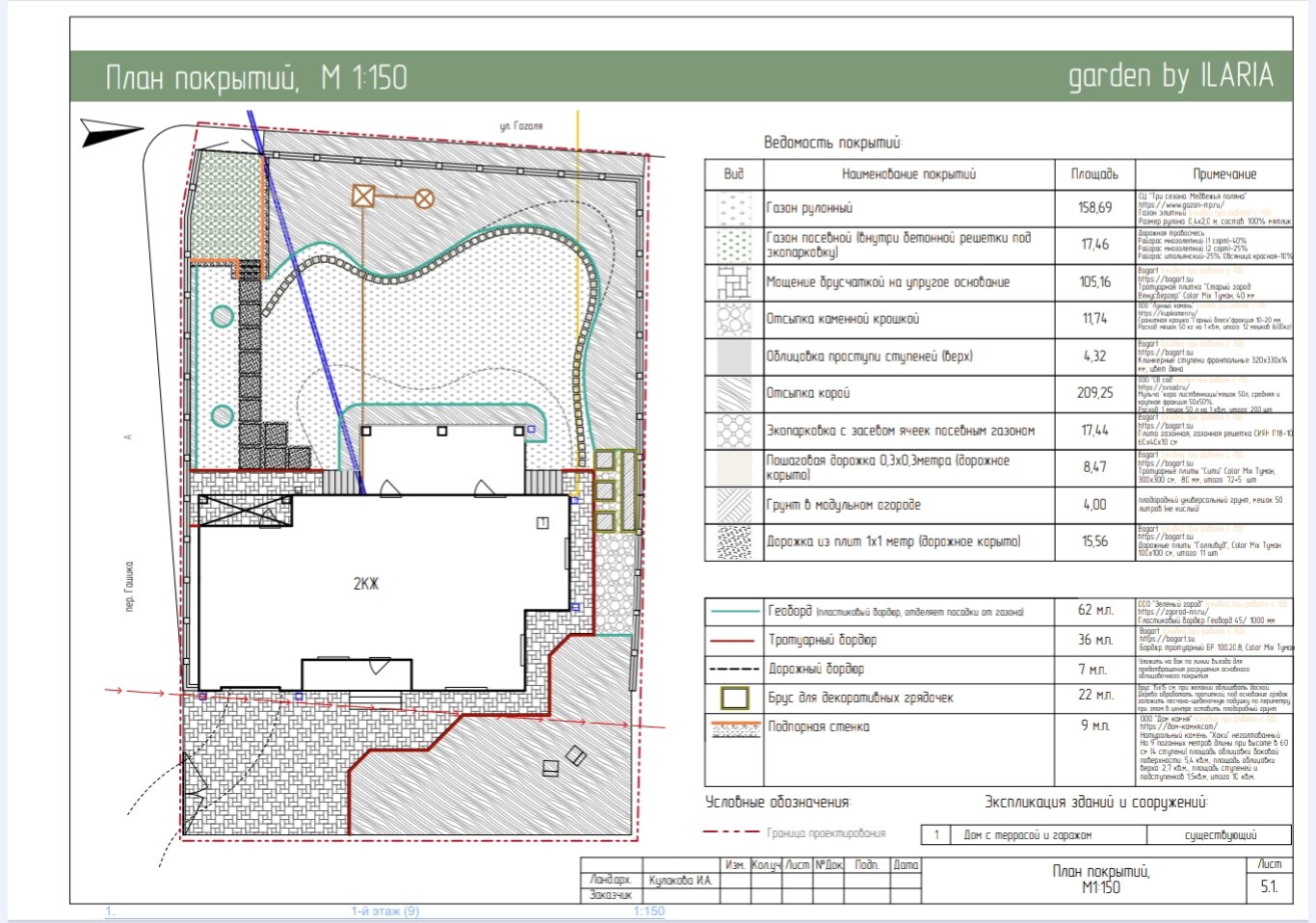
Task: Click the 'Наименование покрытий' column header
Action: [908, 174]
